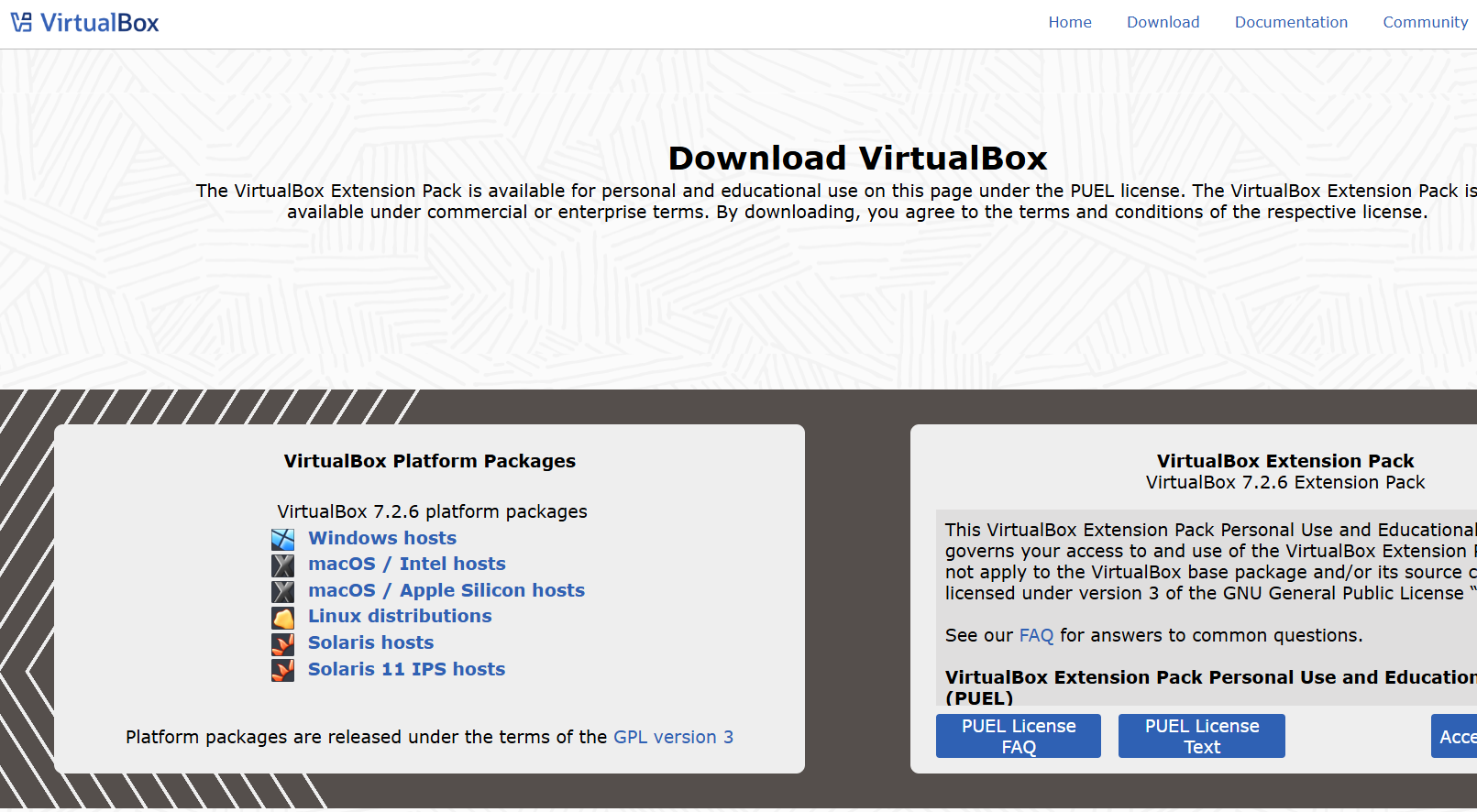
Task: Click the Solaris hosts icon
Action: pyautogui.click(x=283, y=644)
